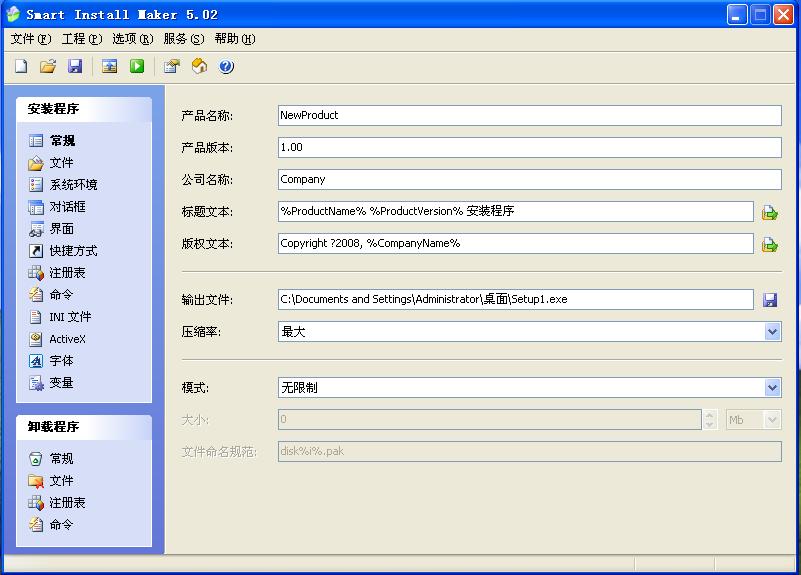Select 注册表 under 安装程序
This screenshot has width=801, height=575.
[57, 273]
